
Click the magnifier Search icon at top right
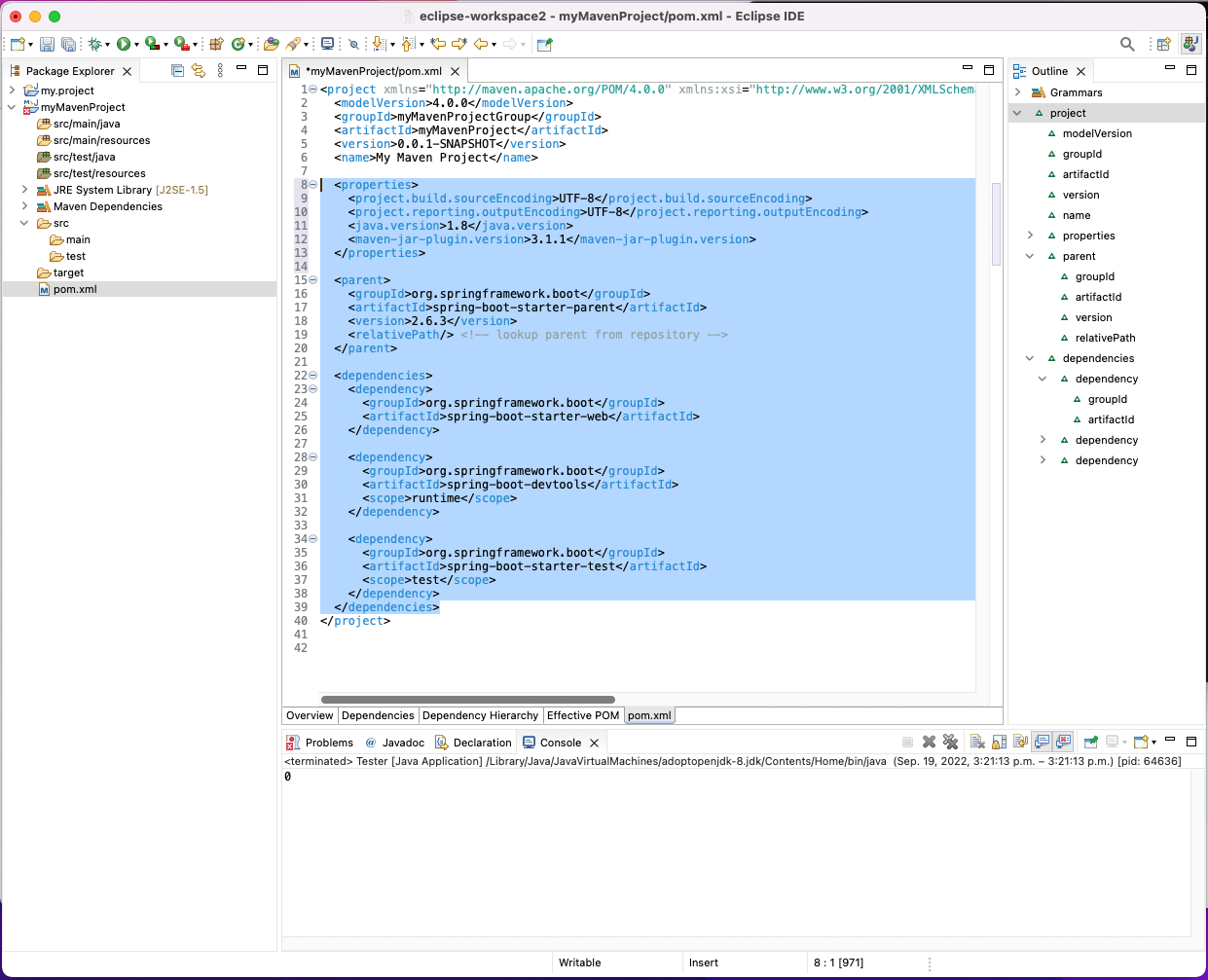pos(1127,44)
